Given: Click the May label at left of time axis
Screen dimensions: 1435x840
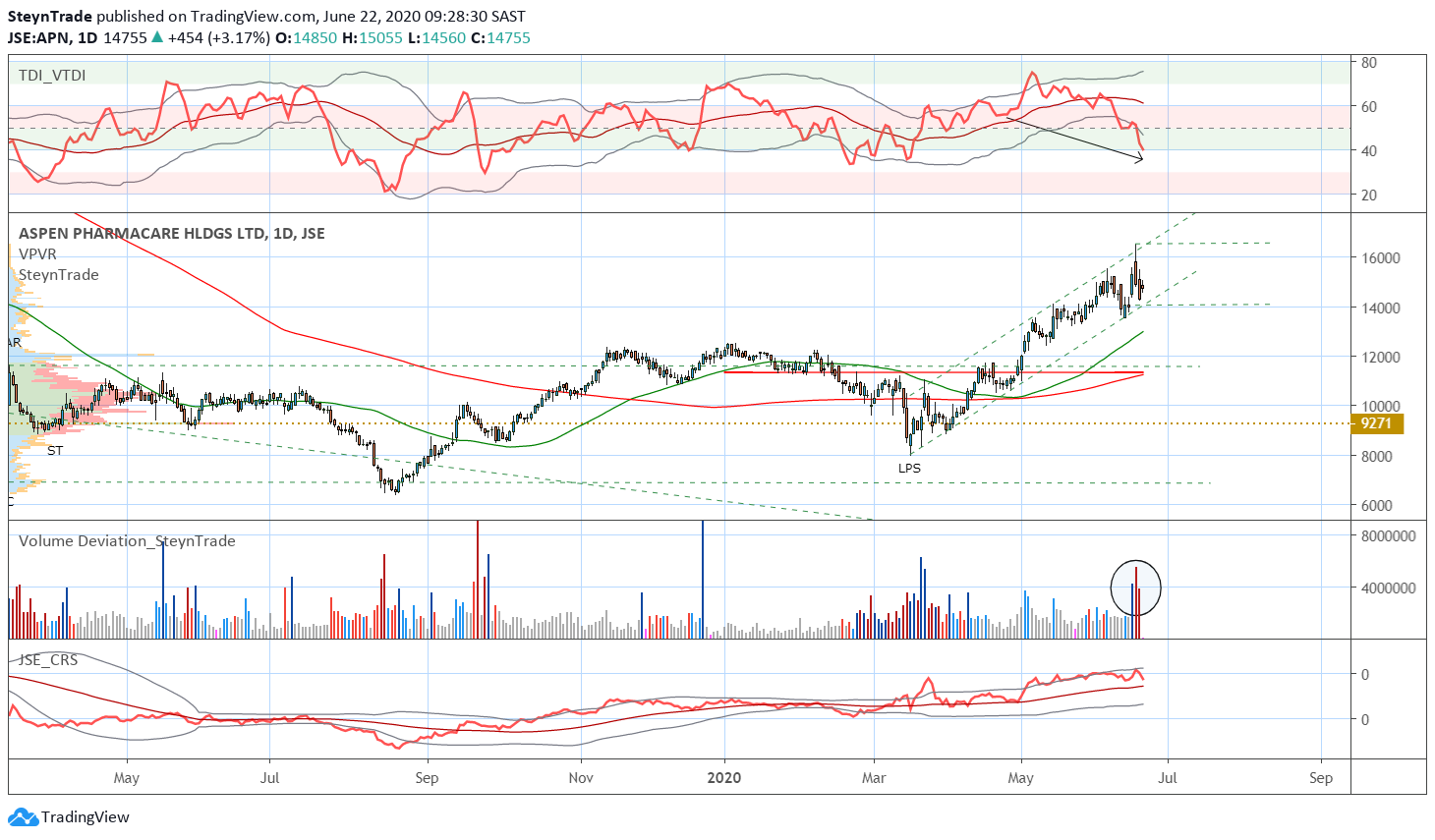Looking at the screenshot, I should [x=127, y=778].
